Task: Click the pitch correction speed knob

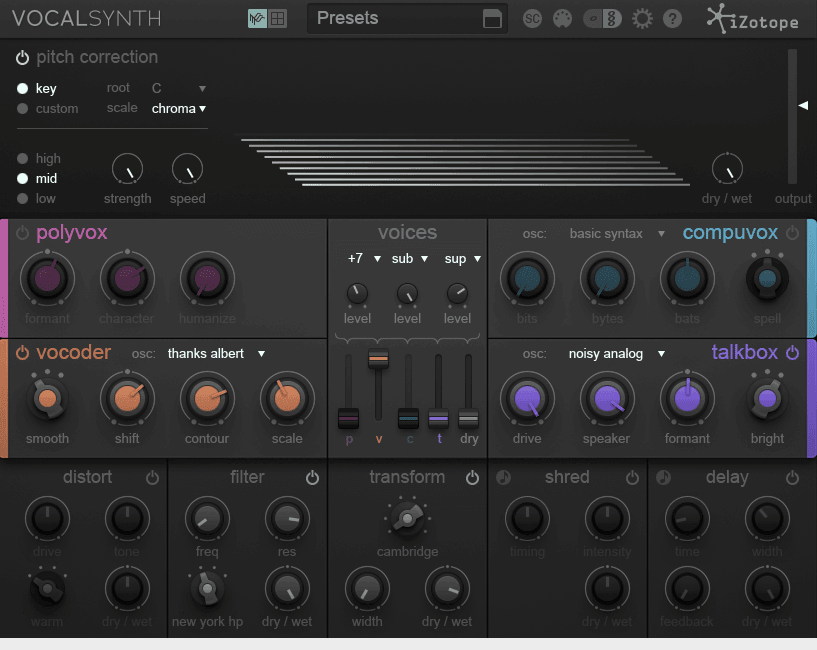Action: [x=188, y=169]
